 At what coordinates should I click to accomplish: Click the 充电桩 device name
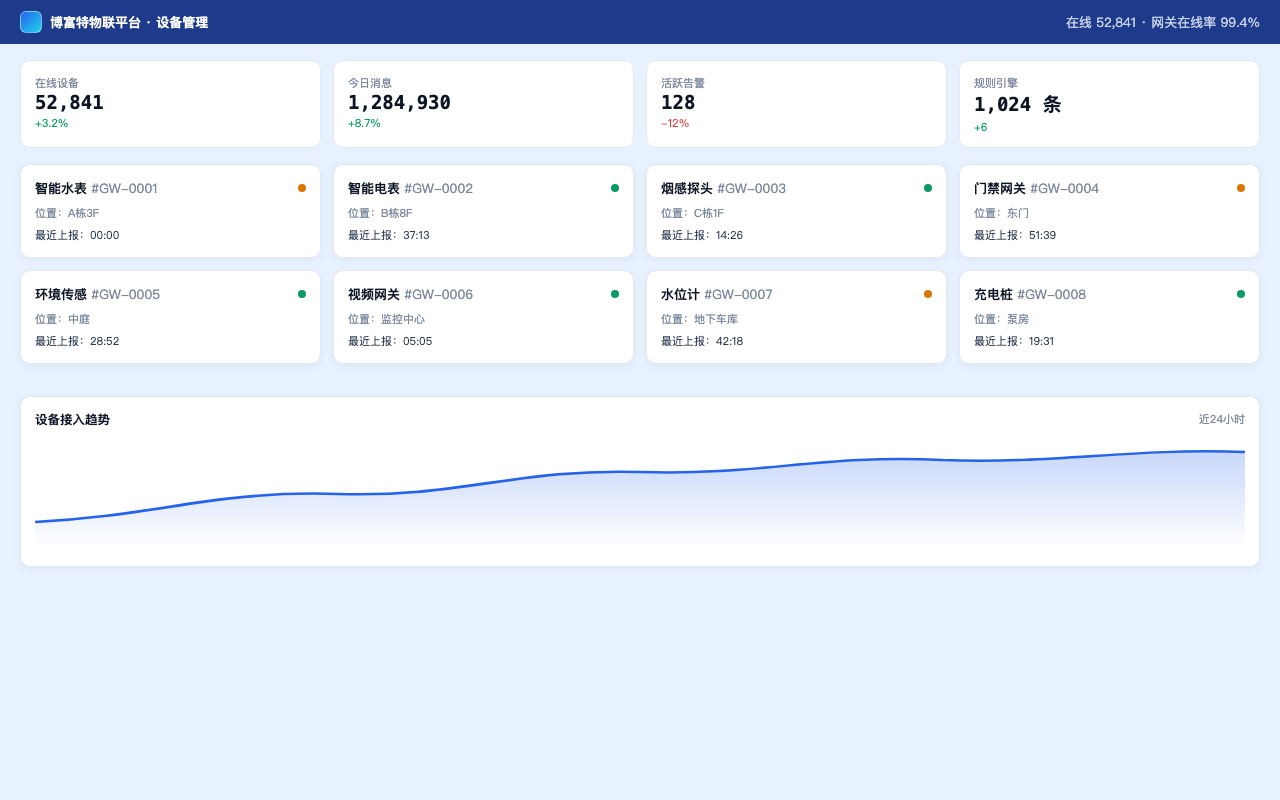point(993,294)
